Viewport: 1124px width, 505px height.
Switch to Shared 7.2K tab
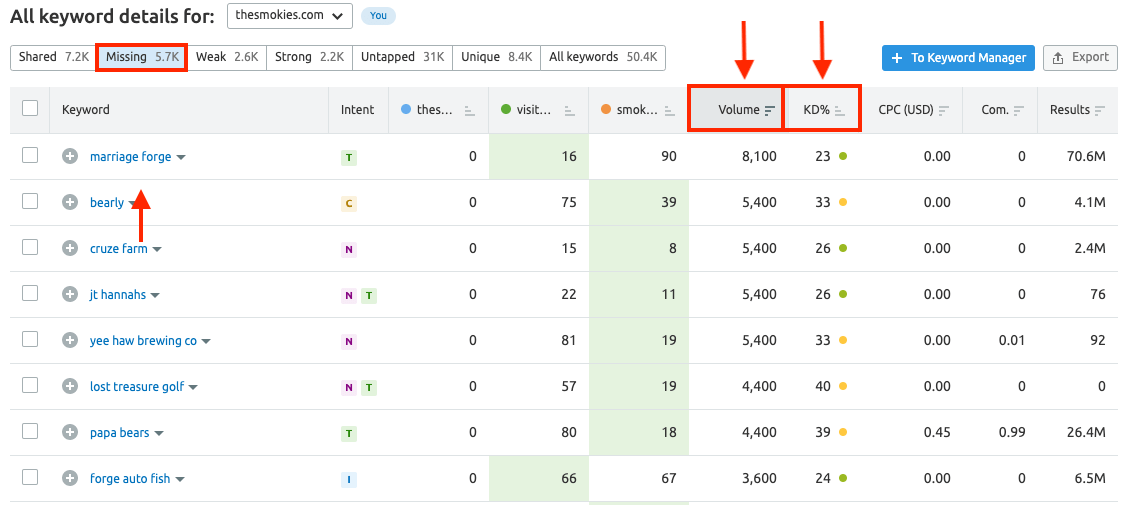pyautogui.click(x=53, y=57)
